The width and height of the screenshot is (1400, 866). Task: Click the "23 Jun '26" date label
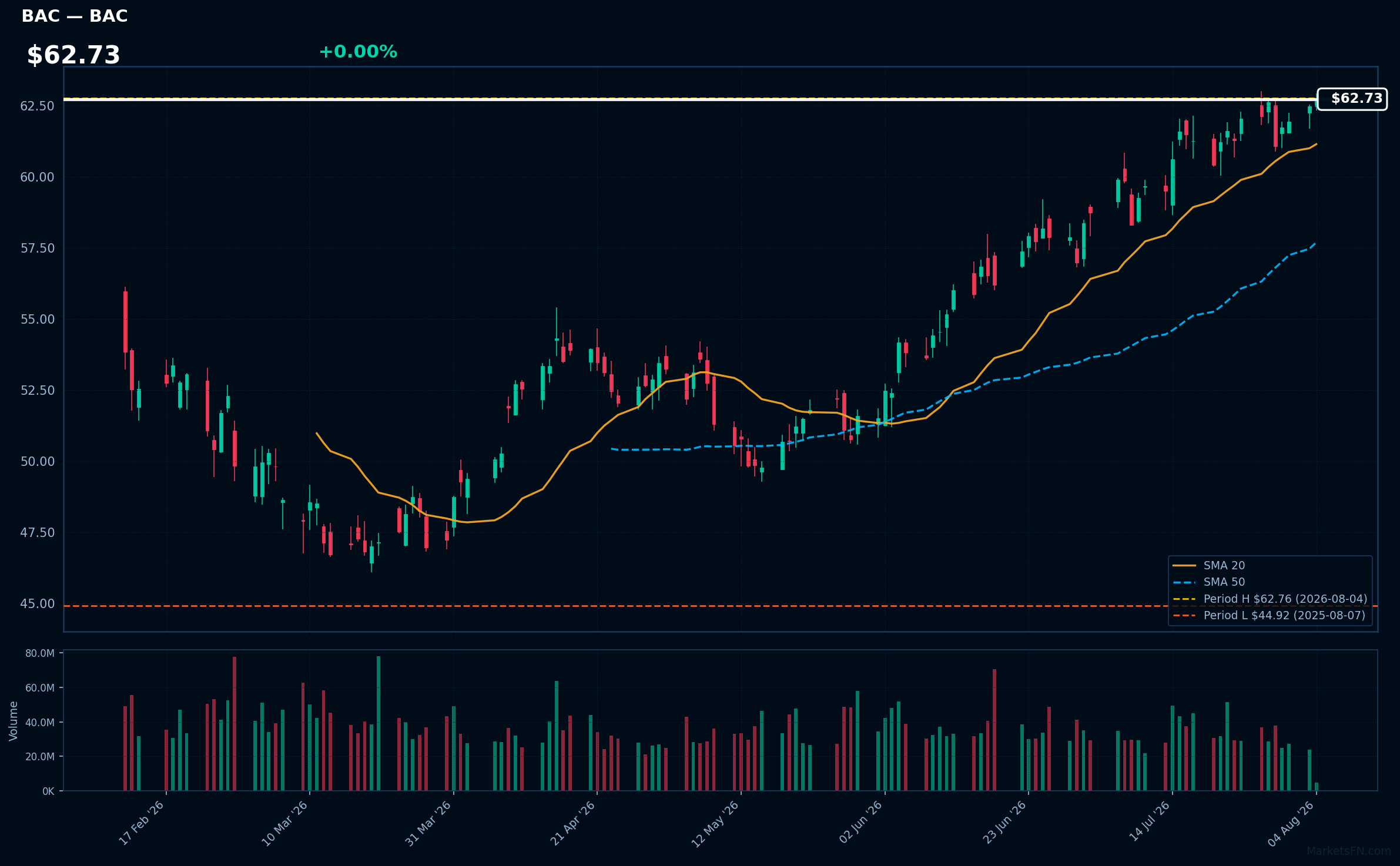[1004, 824]
